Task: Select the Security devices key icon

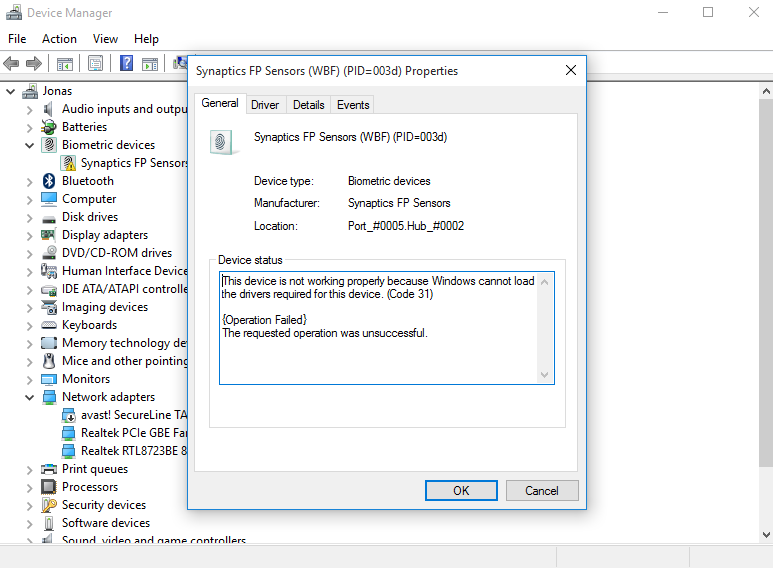Action: pyautogui.click(x=49, y=505)
